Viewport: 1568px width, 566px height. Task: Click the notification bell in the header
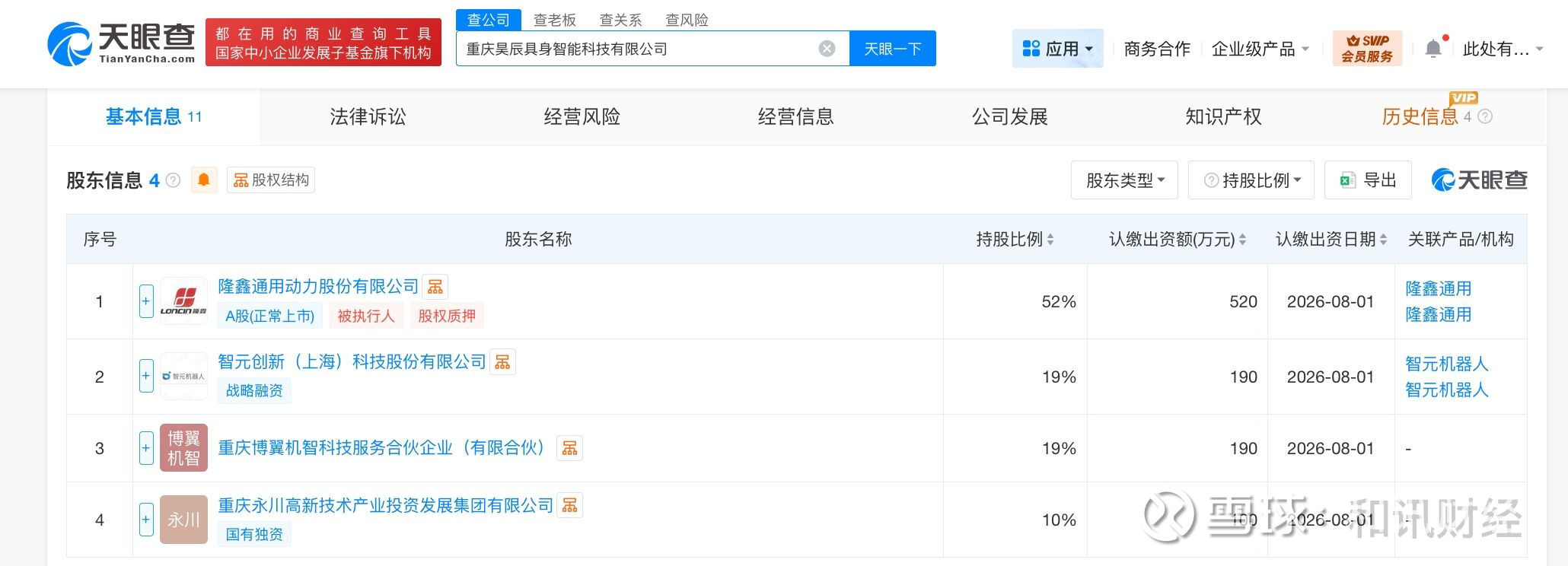coord(1433,49)
